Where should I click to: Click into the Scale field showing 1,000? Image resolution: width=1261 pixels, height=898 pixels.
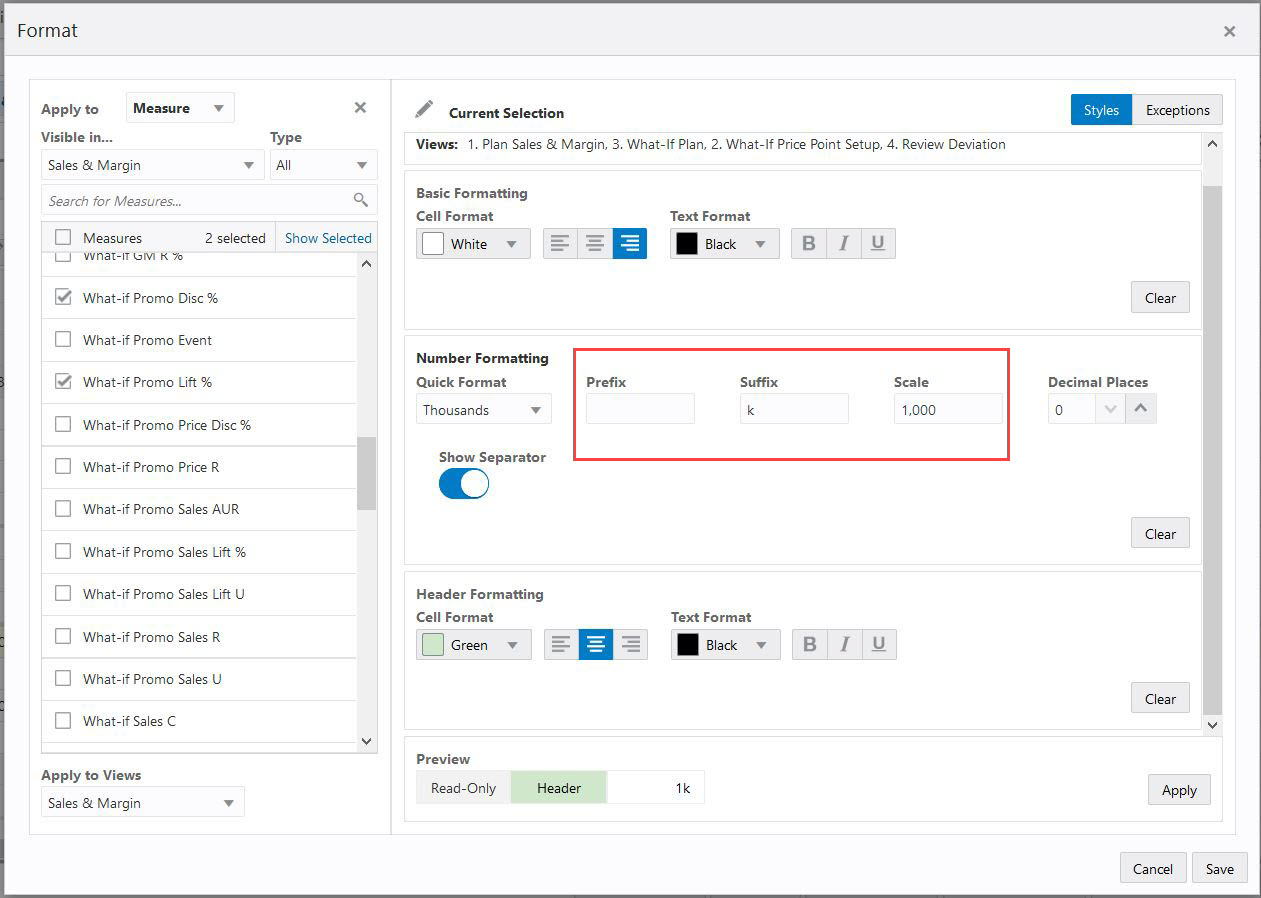click(x=948, y=409)
